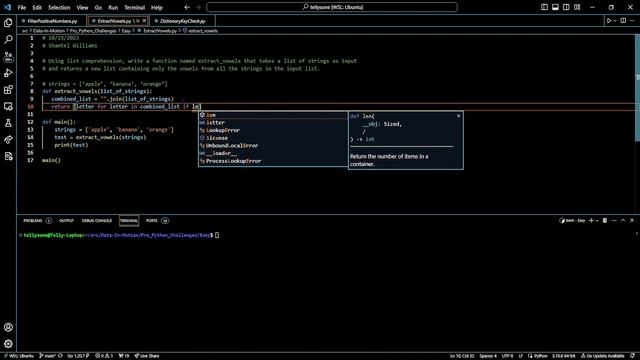Open notifications bell in status bar
Screen dimensions: 640x360
[x=632, y=356]
